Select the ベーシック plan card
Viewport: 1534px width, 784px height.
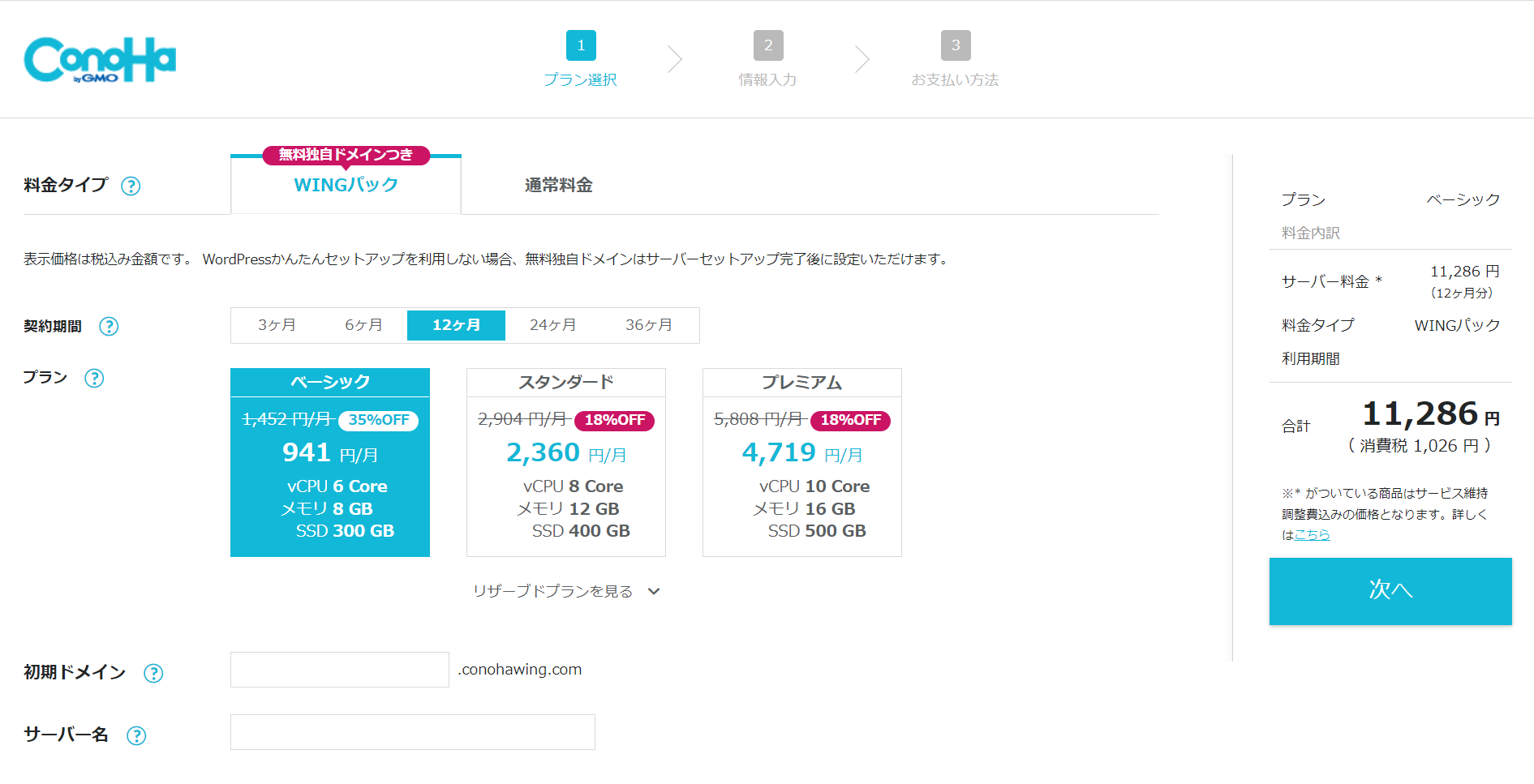pyautogui.click(x=330, y=462)
